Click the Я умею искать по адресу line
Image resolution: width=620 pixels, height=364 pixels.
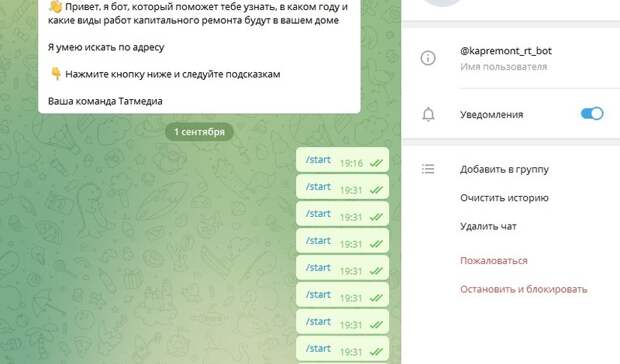pyautogui.click(x=106, y=47)
